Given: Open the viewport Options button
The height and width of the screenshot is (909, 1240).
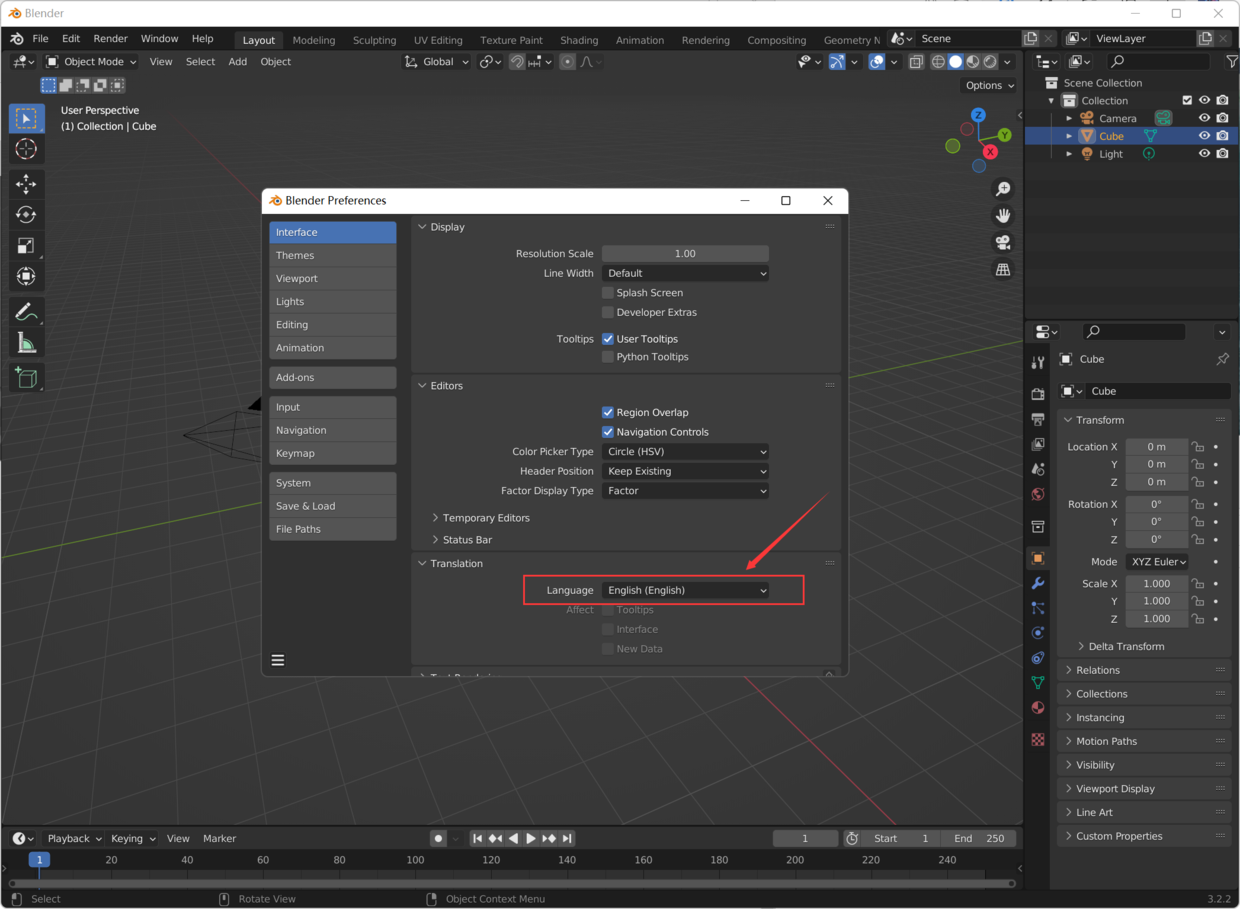Looking at the screenshot, I should [x=989, y=86].
